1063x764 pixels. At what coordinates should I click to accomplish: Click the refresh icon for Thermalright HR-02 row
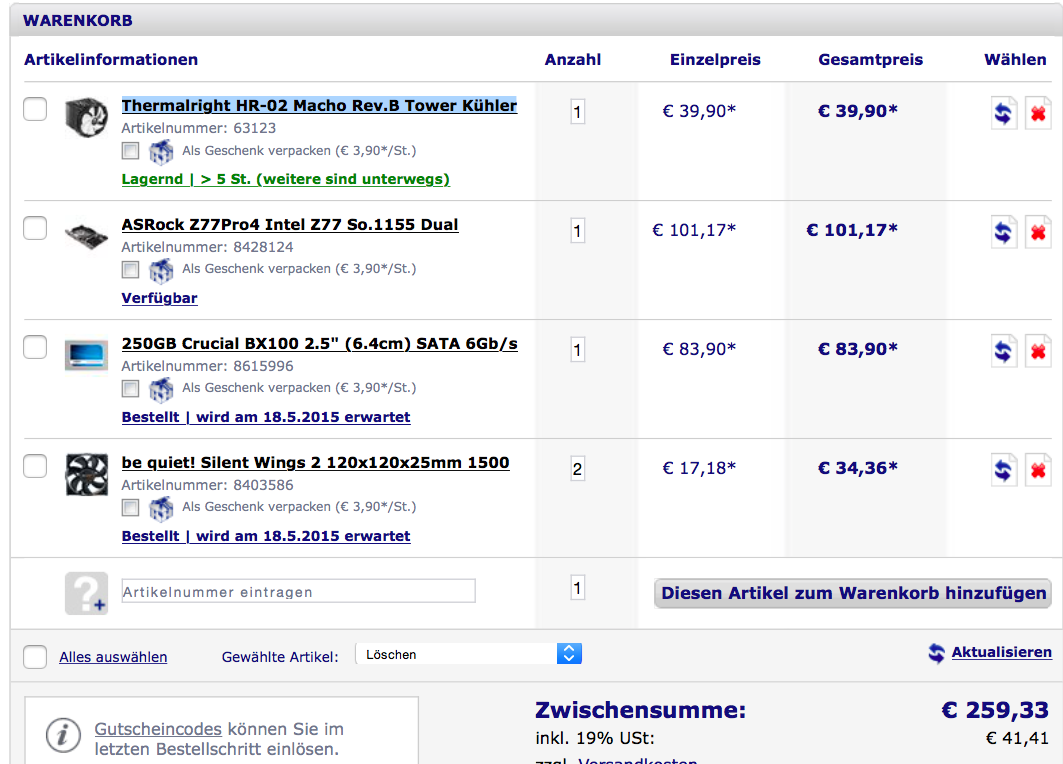pyautogui.click(x=1003, y=112)
